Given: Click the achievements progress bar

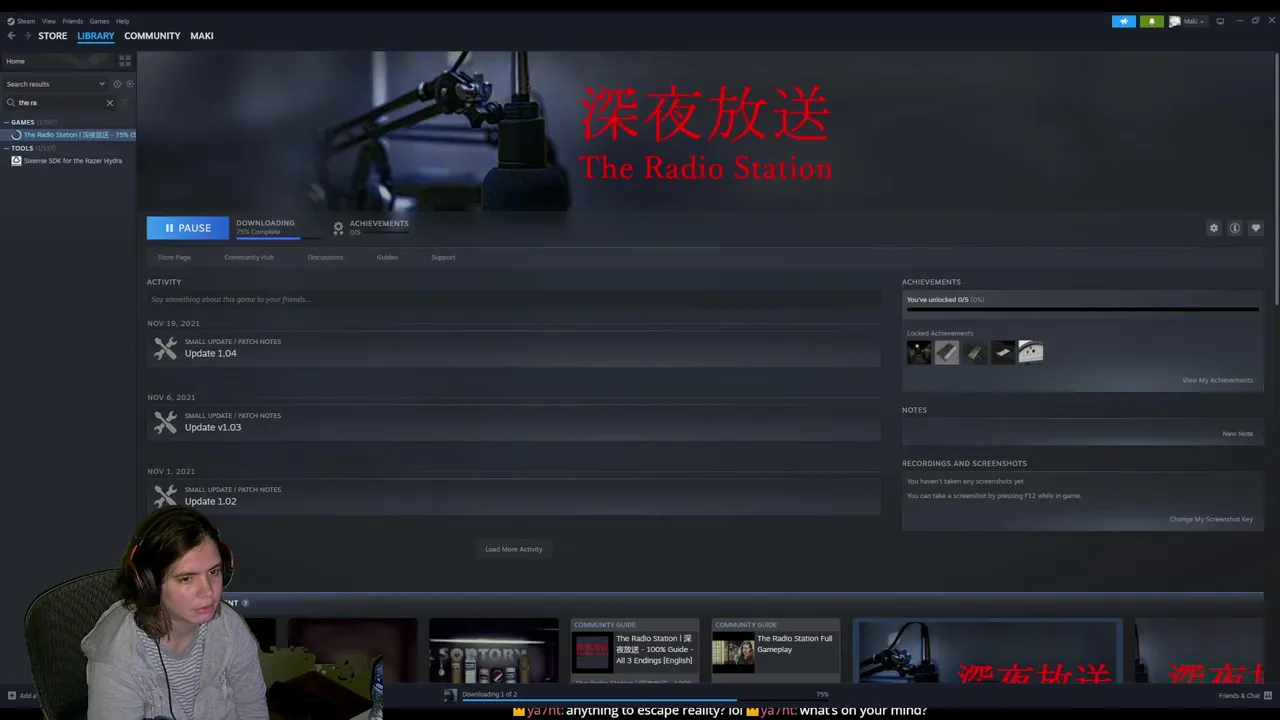Looking at the screenshot, I should pyautogui.click(x=1082, y=309).
